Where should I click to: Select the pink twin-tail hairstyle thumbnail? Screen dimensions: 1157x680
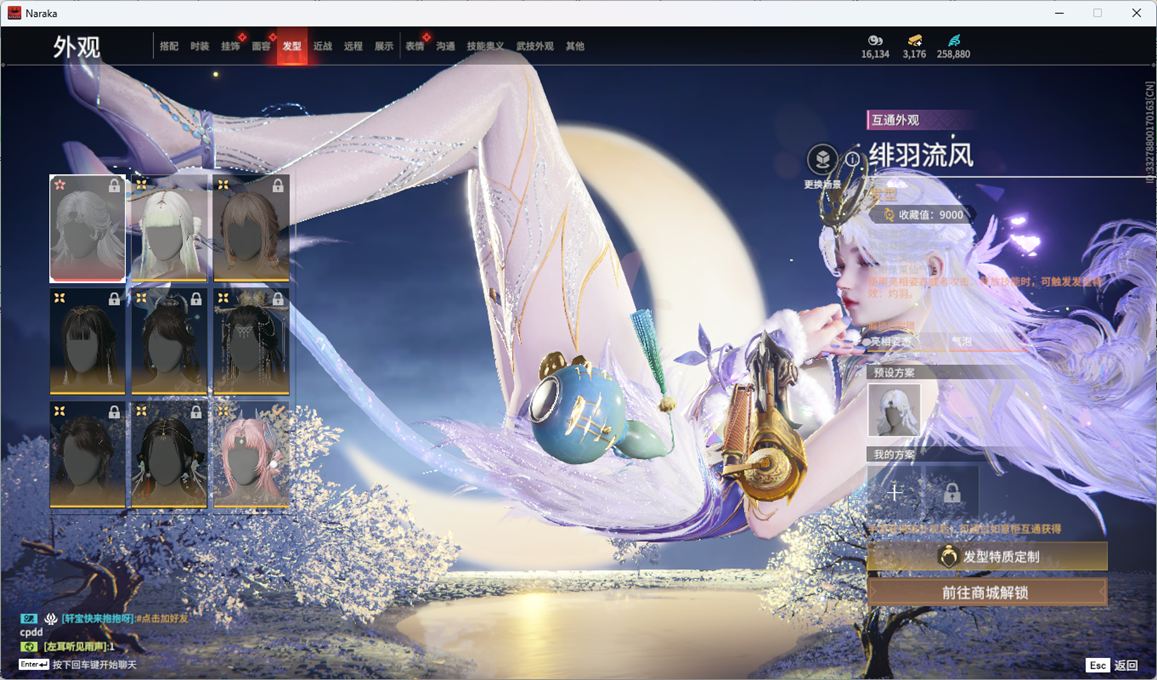point(251,454)
